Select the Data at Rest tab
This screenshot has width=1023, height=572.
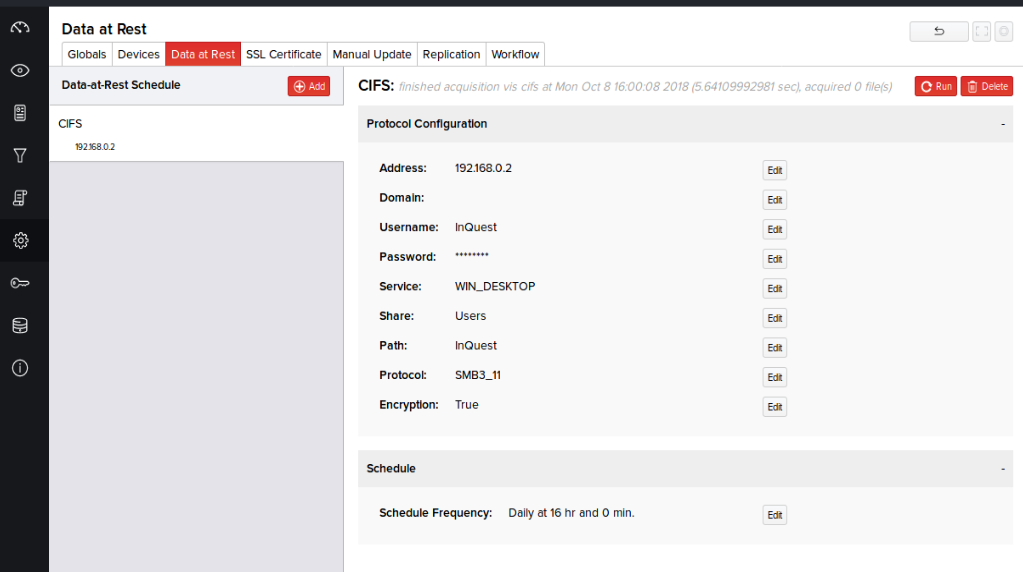203,54
